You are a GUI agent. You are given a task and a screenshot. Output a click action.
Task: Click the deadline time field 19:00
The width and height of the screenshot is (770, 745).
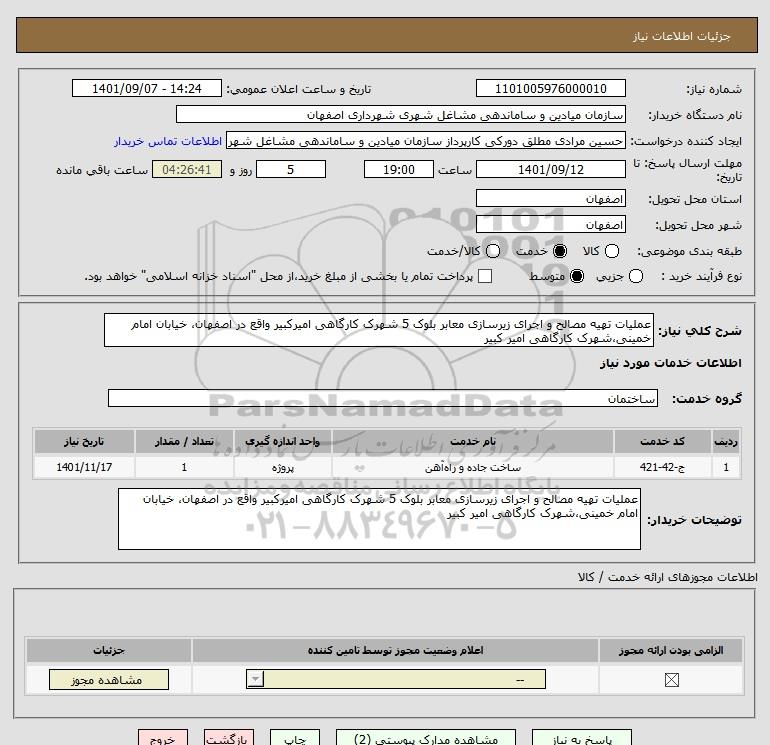coord(399,169)
